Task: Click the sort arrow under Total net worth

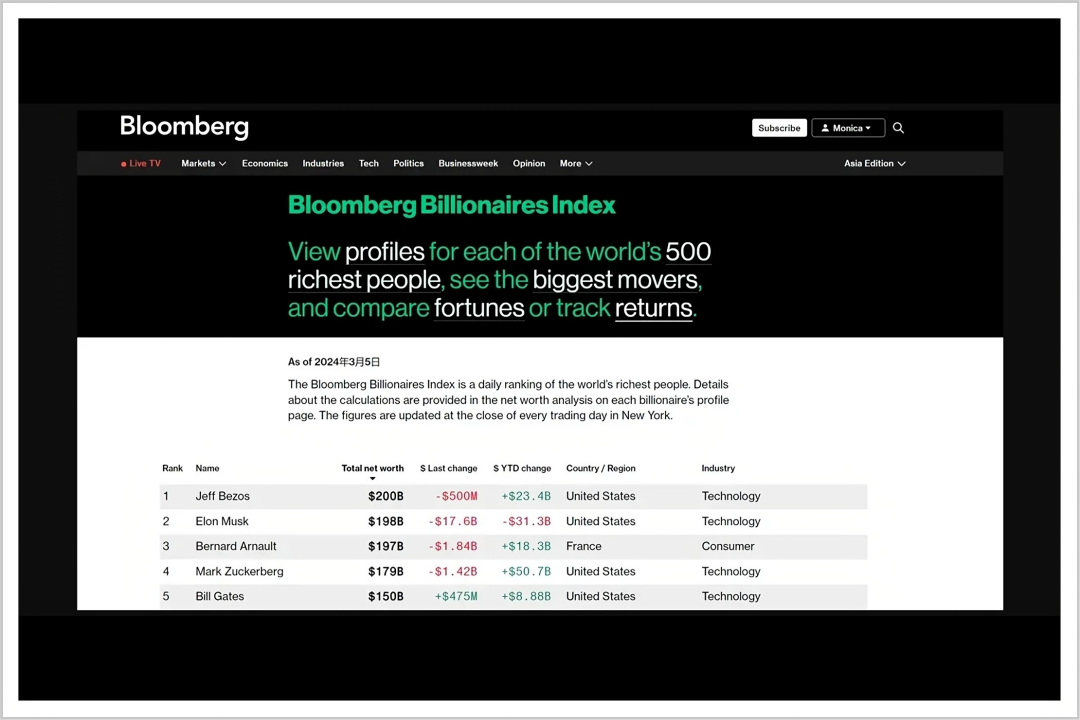Action: (x=373, y=478)
